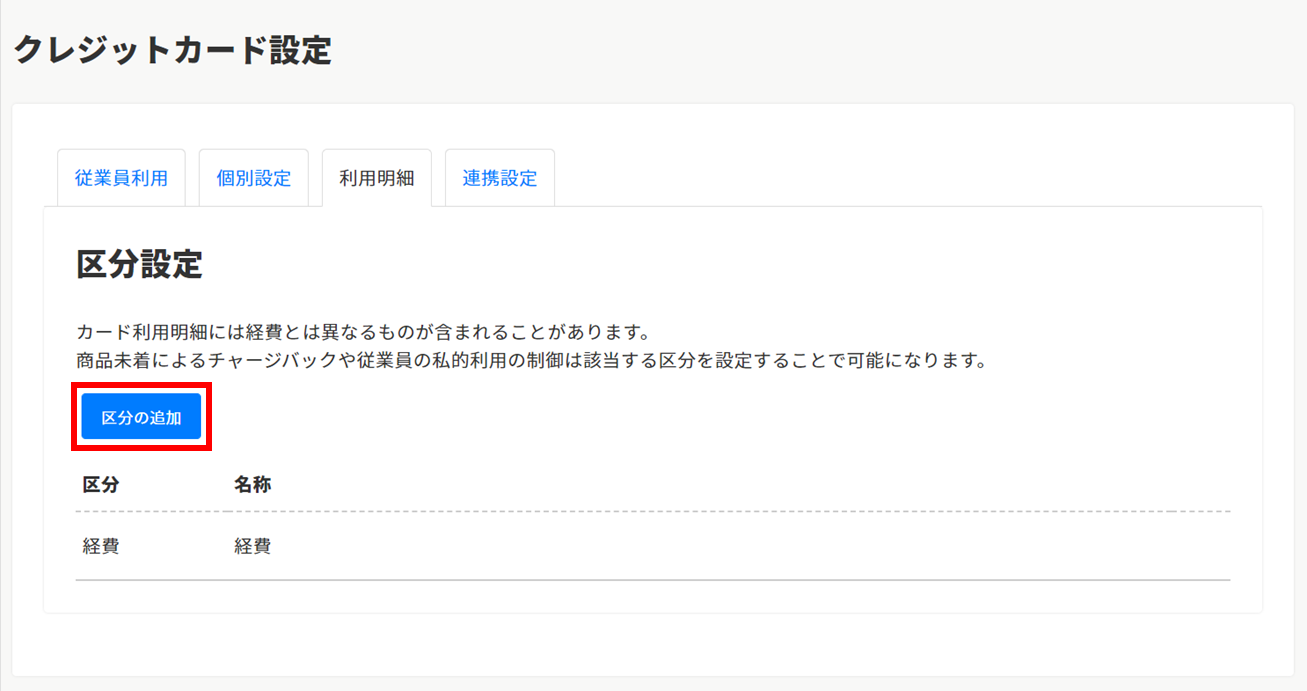This screenshot has width=1307, height=691.
Task: Click blank header area right of 名称
Action: [x=750, y=485]
